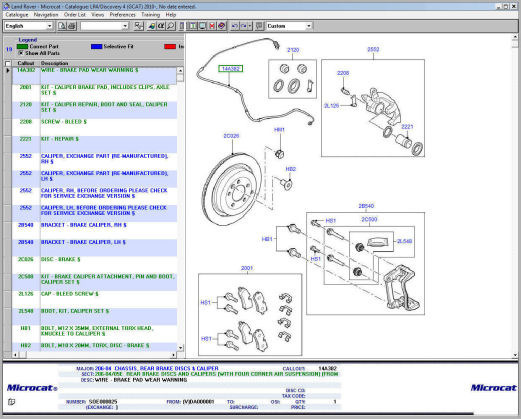Click the book icon below the Microcat logo
Image resolution: width=521 pixels, height=419 pixels.
[x=11, y=402]
